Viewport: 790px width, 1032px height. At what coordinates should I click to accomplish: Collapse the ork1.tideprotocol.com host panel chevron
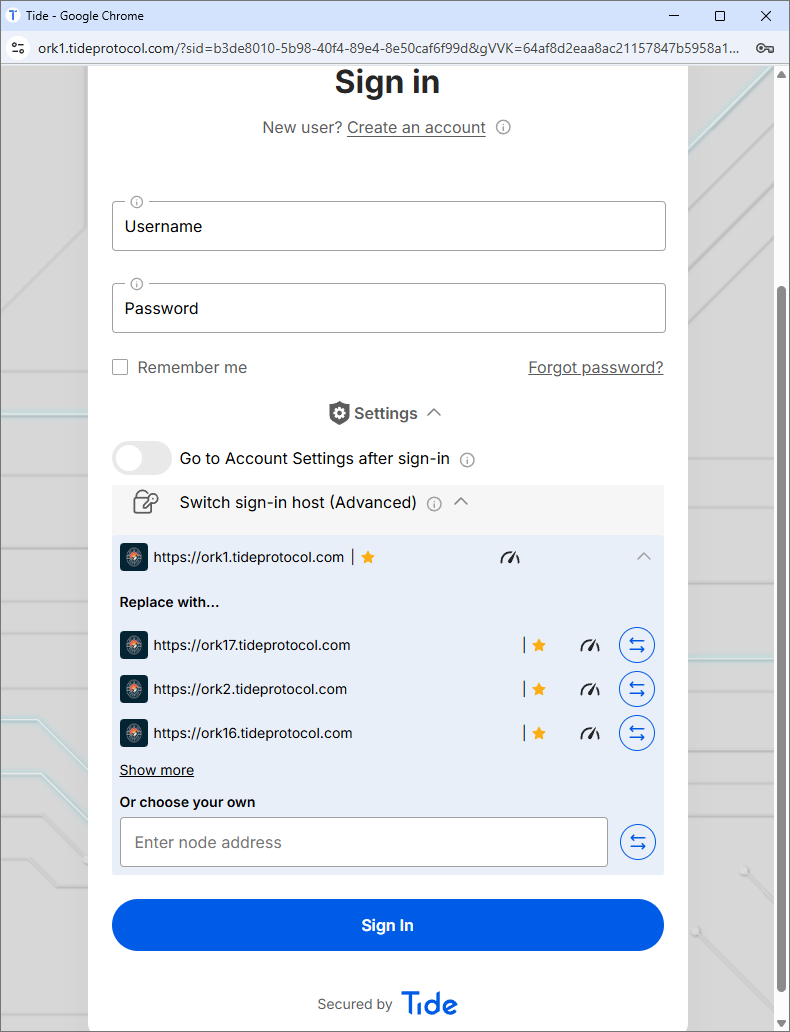click(644, 557)
